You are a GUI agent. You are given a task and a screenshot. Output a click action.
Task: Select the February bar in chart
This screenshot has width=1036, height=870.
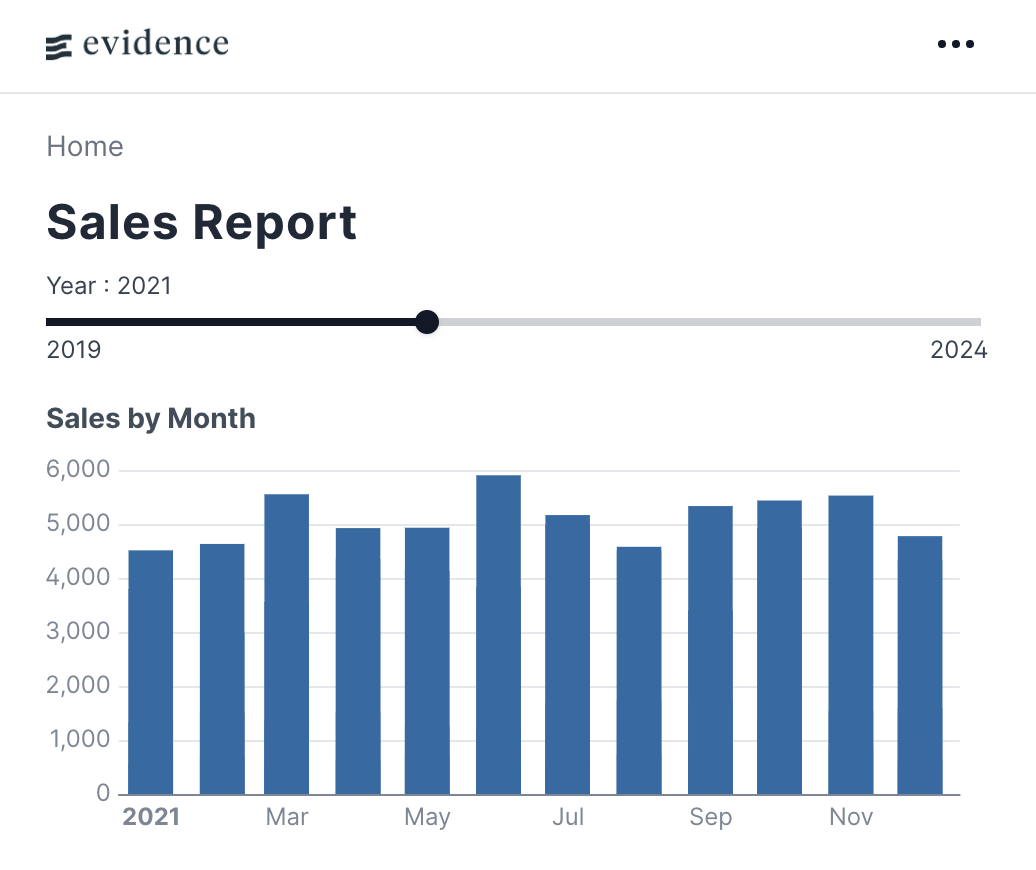(222, 669)
